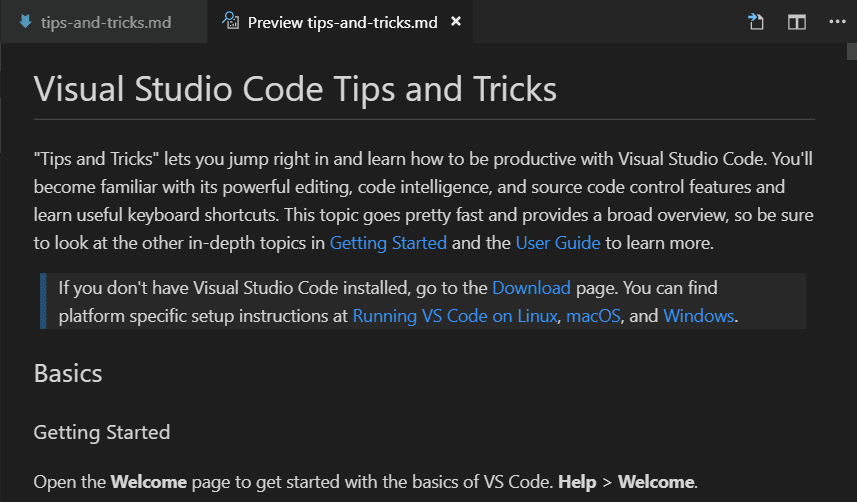Open the More Actions ellipsis menu
Image resolution: width=857 pixels, height=502 pixels.
(836, 22)
